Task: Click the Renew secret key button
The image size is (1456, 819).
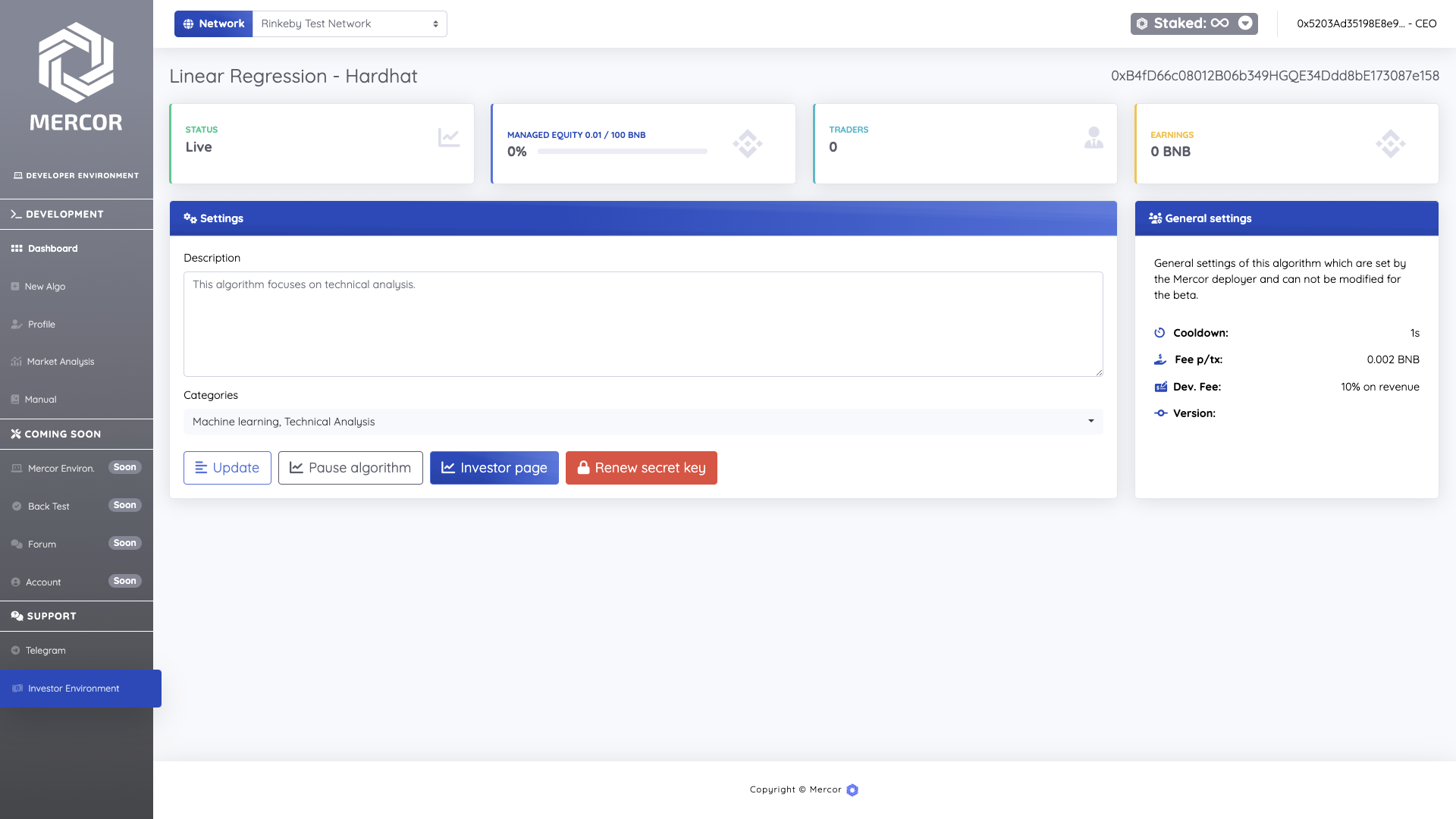Action: (641, 468)
